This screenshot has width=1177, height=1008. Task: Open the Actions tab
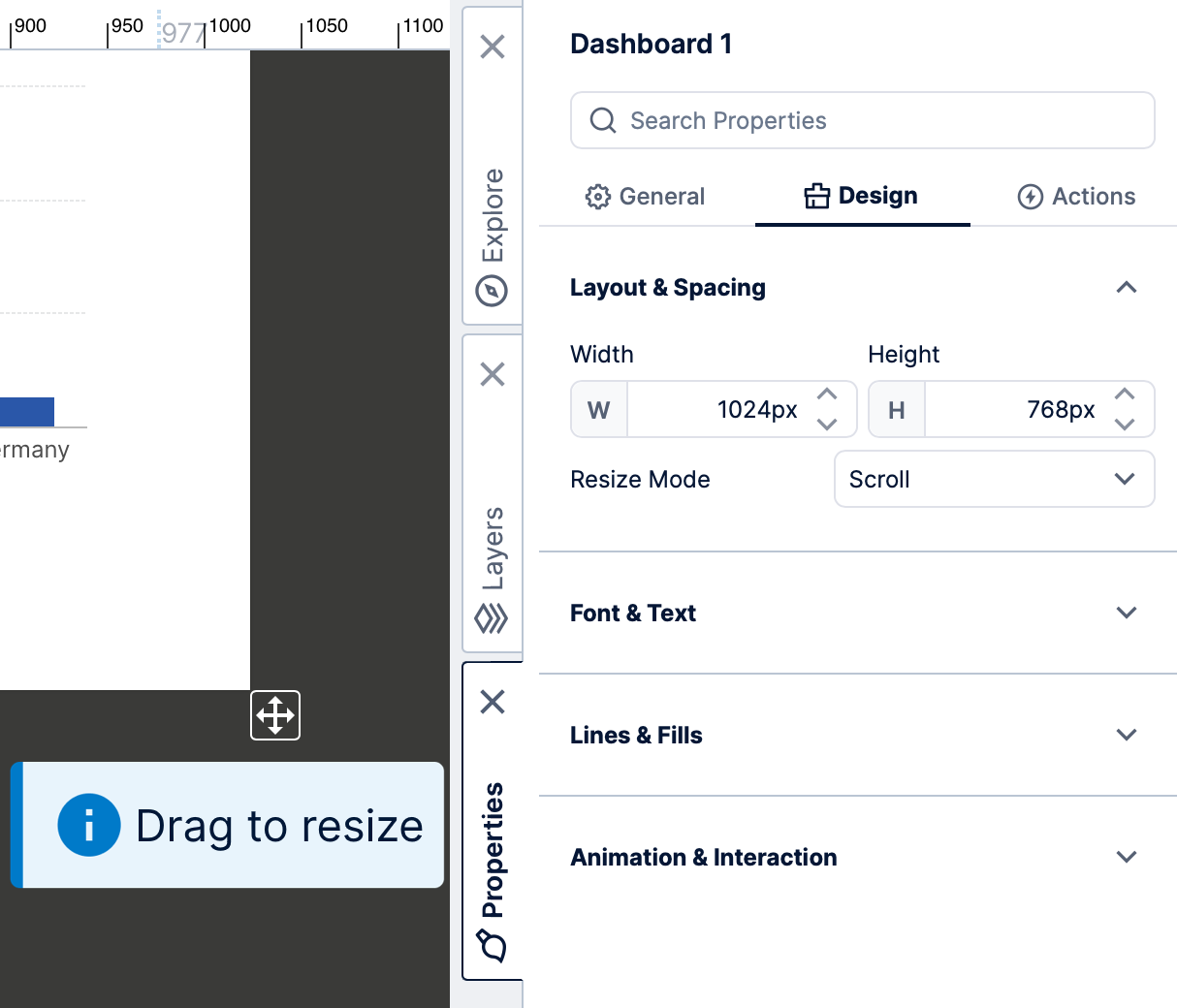pos(1076,197)
